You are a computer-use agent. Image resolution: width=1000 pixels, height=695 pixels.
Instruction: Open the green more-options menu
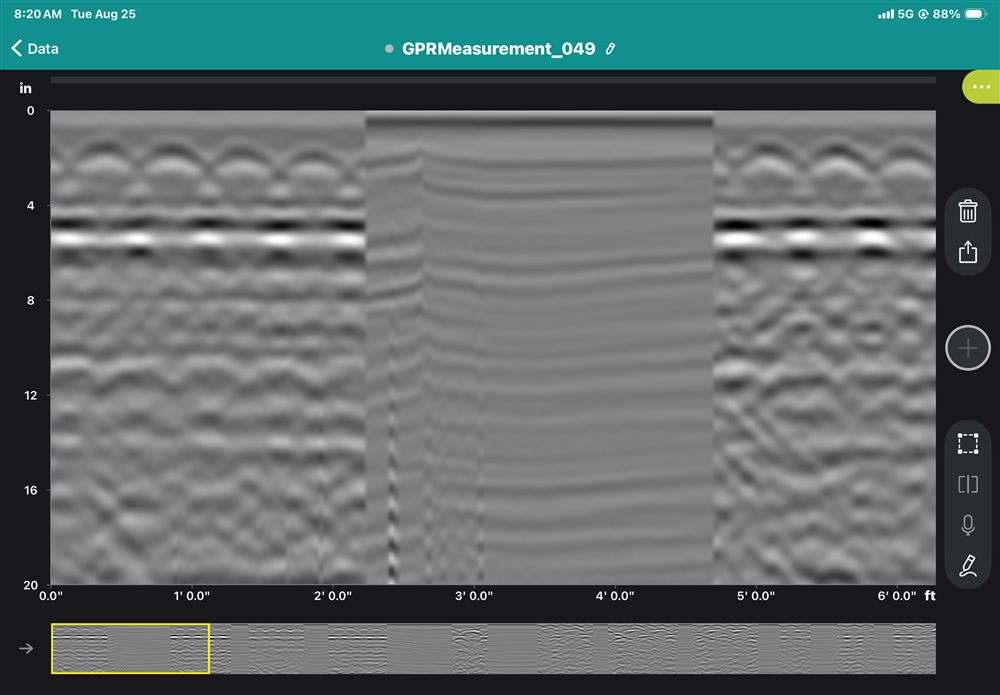[981, 87]
